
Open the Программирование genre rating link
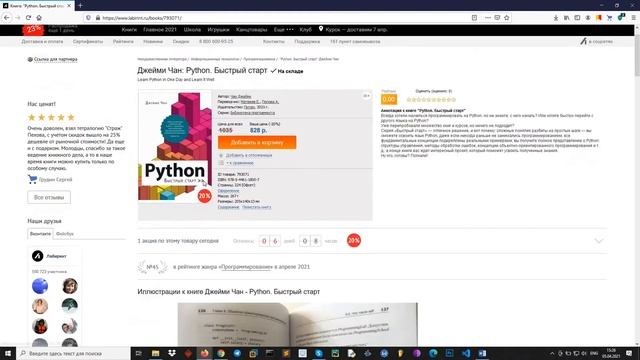pos(246,267)
